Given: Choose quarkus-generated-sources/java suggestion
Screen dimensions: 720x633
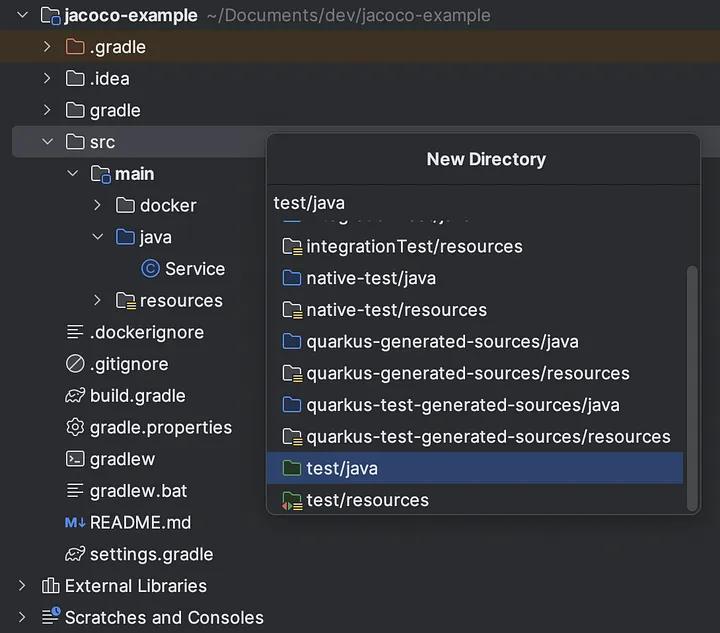Looking at the screenshot, I should coord(475,342).
